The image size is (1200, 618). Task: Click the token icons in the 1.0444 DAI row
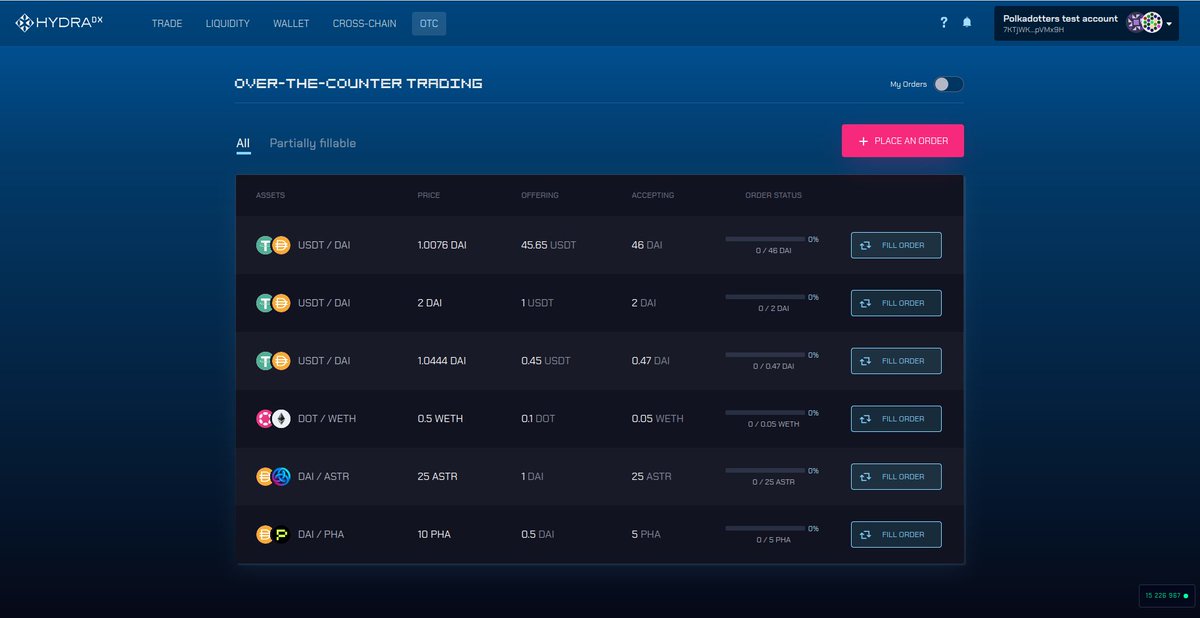[x=273, y=361]
